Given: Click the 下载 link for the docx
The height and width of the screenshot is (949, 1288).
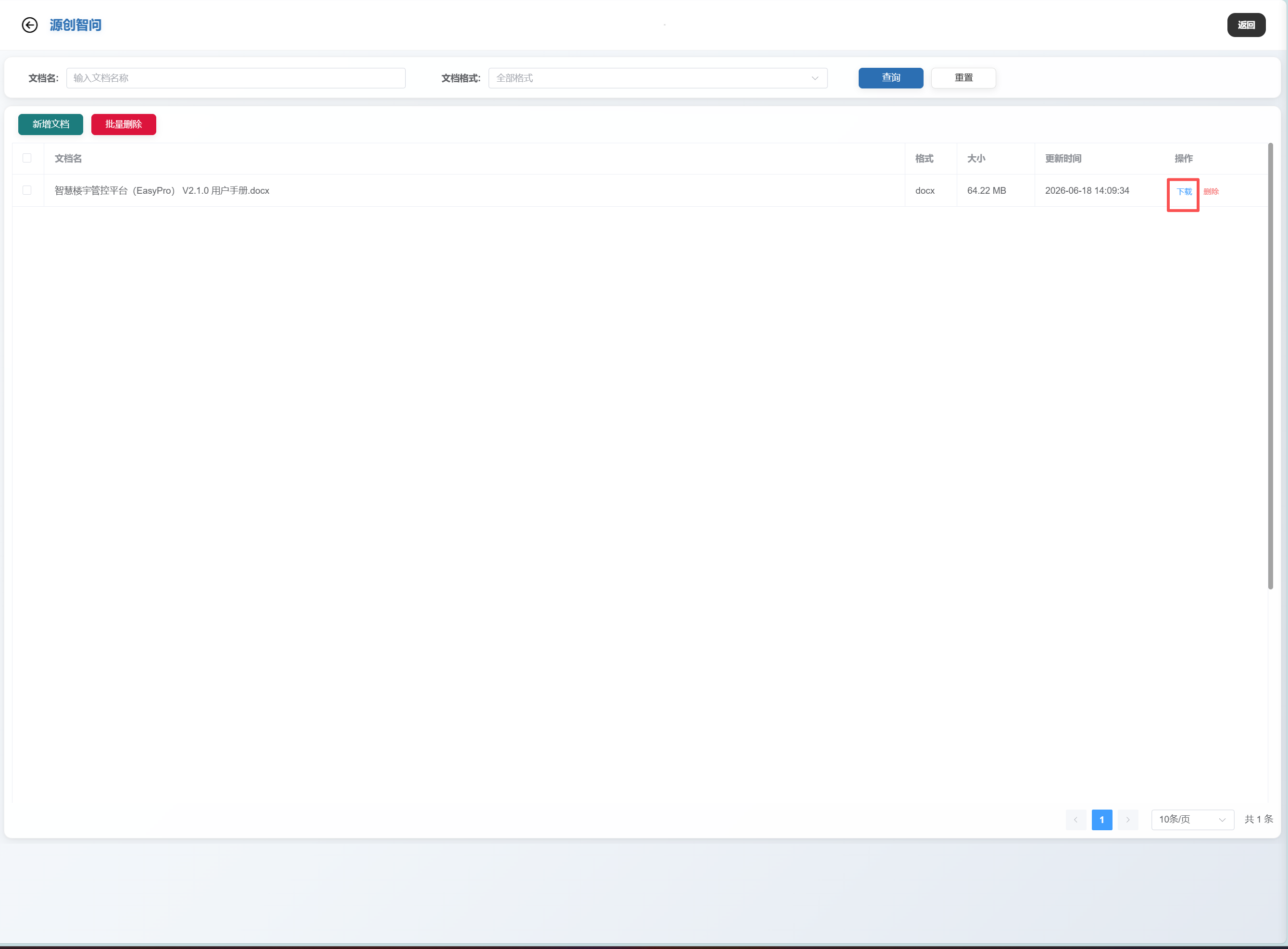Looking at the screenshot, I should 1184,191.
